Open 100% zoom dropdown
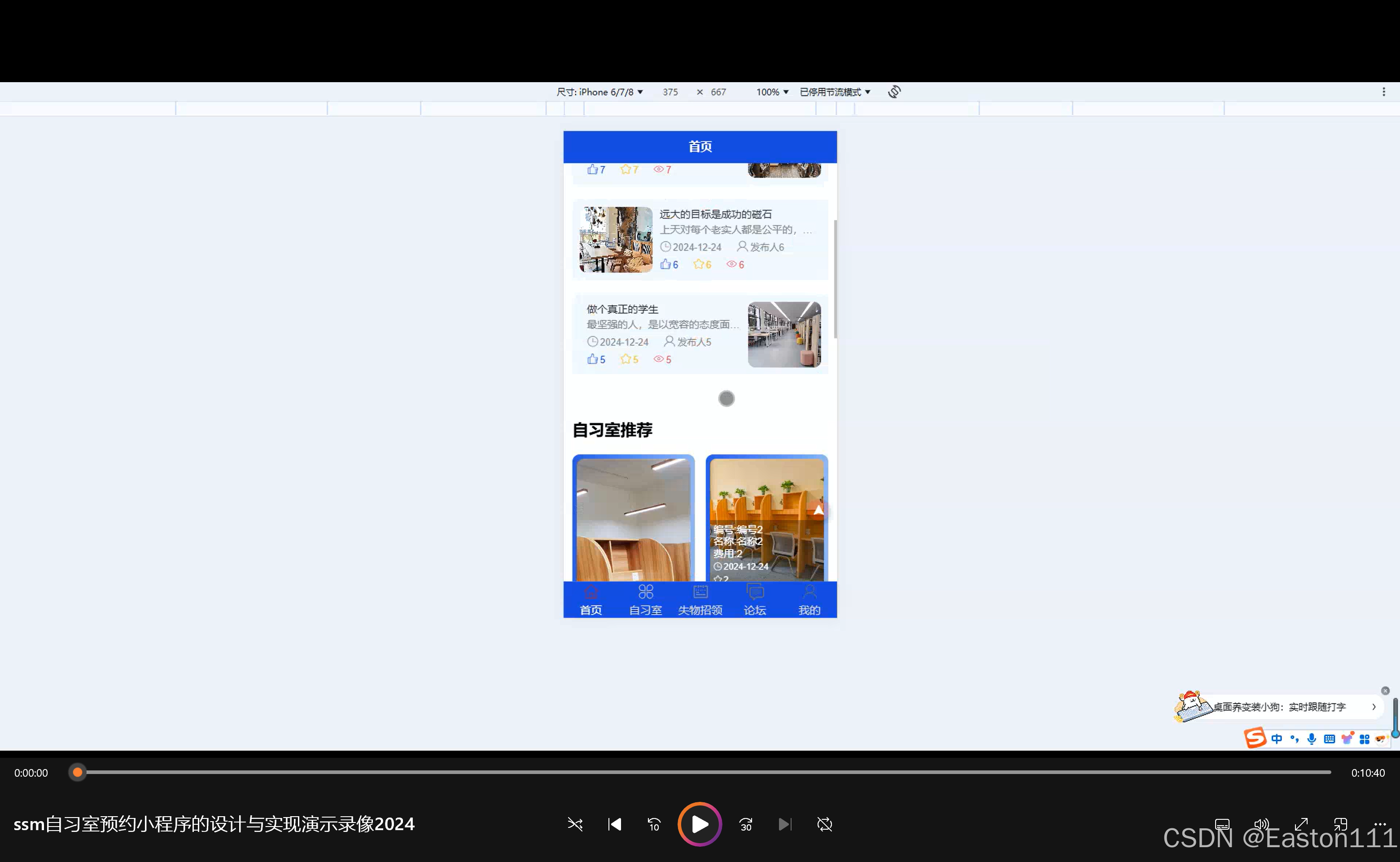 (x=772, y=92)
